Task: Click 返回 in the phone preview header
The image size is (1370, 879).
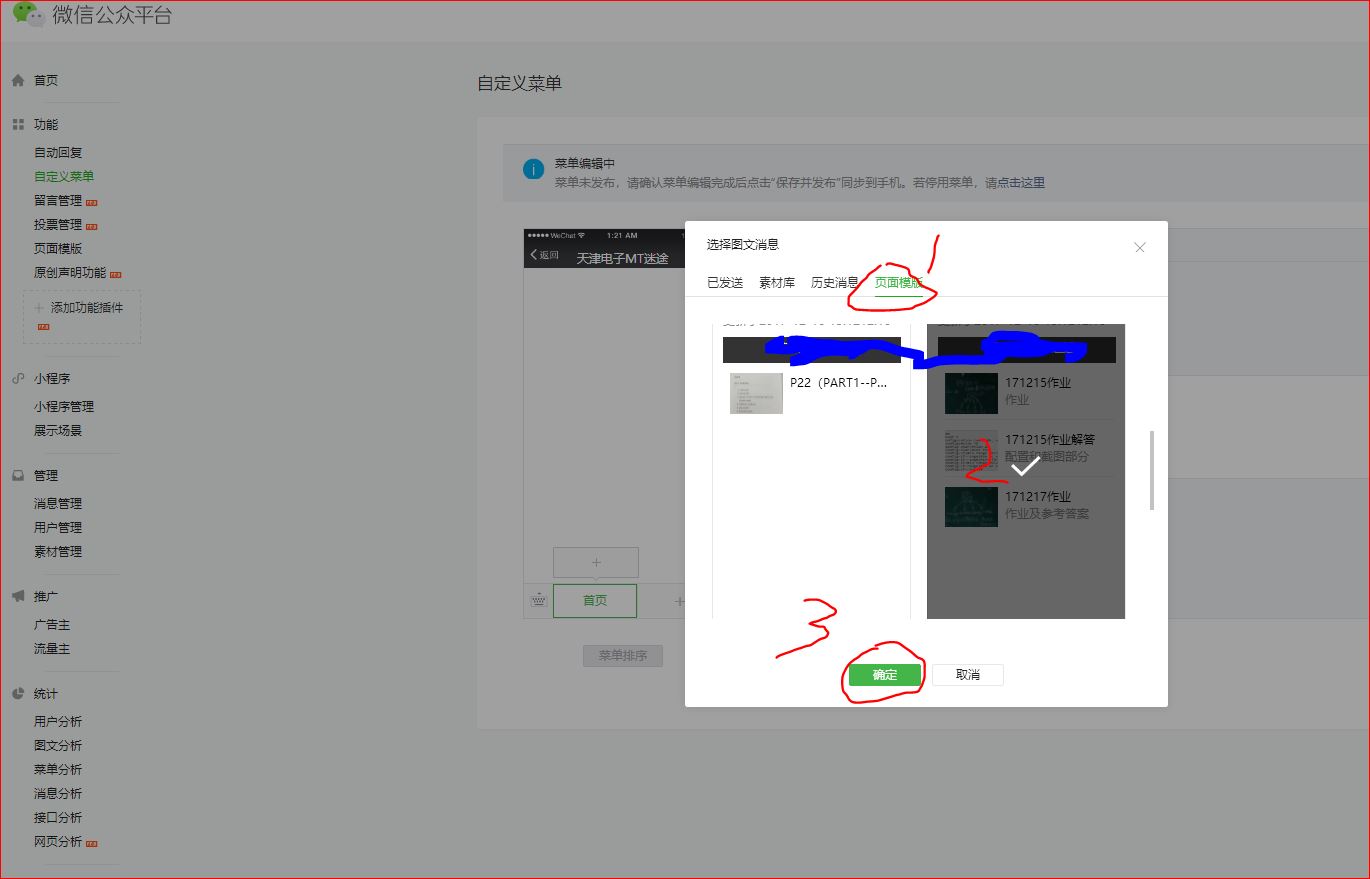Action: 545,255
